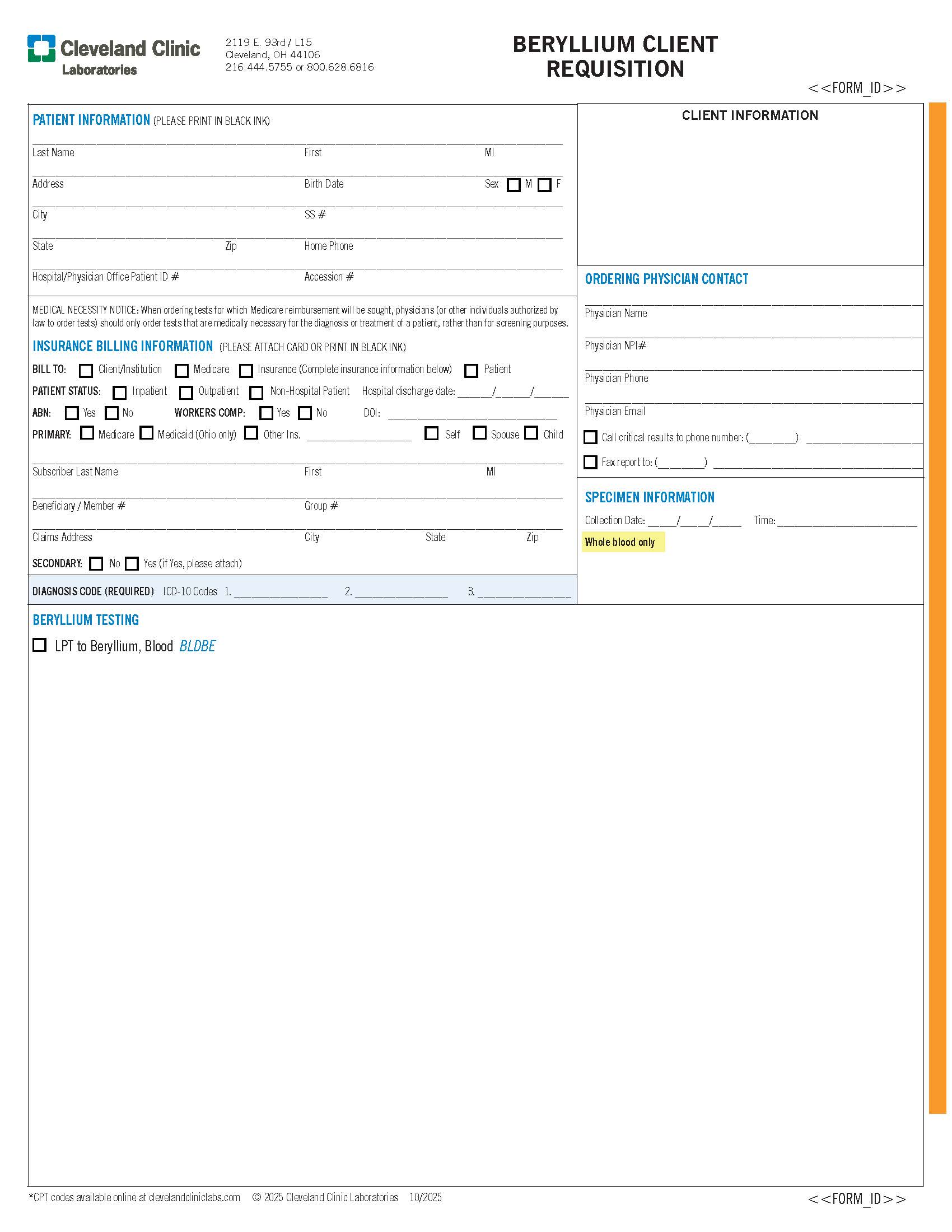Mark the Outpatient patient status box
Image resolution: width=952 pixels, height=1232 pixels.
click(186, 393)
